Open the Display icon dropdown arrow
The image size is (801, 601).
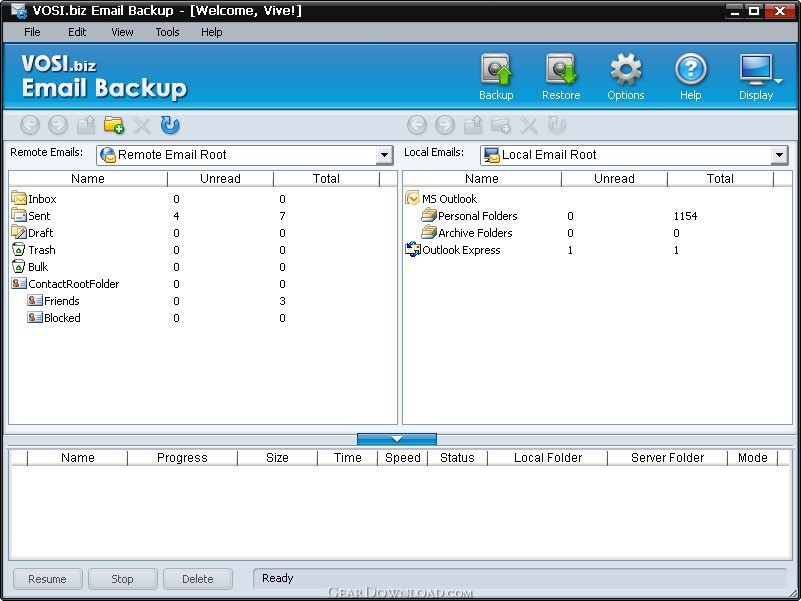[x=778, y=81]
